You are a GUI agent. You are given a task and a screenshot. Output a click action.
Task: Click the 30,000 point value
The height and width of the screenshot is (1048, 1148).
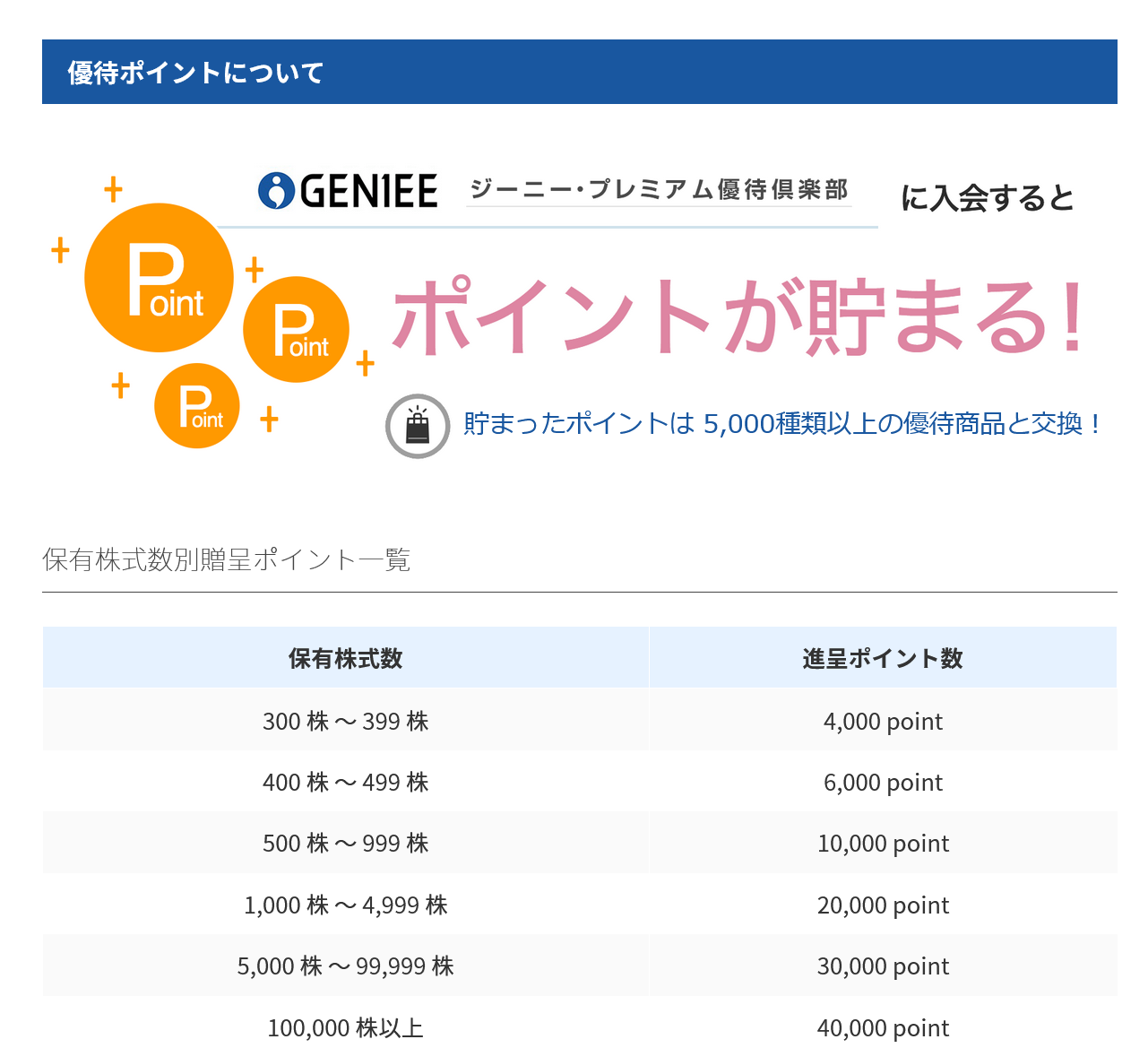pyautogui.click(x=883, y=966)
